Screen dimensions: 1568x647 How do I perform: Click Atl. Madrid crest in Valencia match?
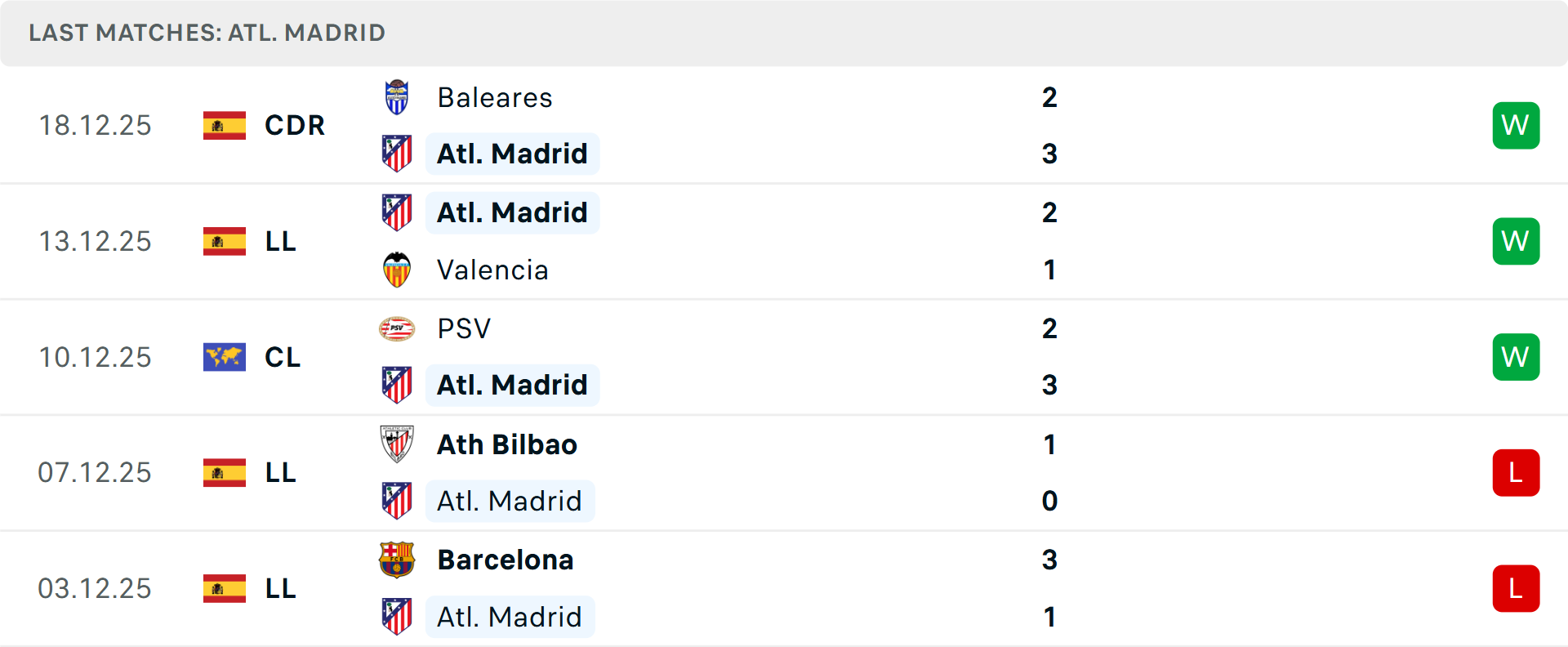click(397, 212)
